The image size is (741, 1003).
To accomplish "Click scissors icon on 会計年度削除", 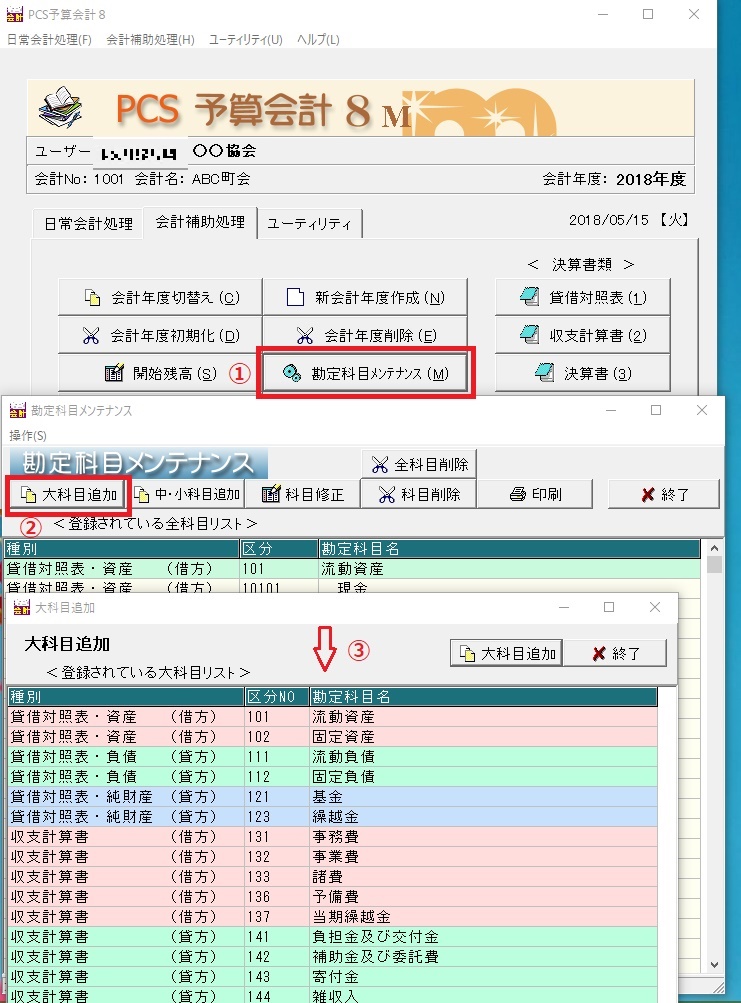I will coord(305,335).
